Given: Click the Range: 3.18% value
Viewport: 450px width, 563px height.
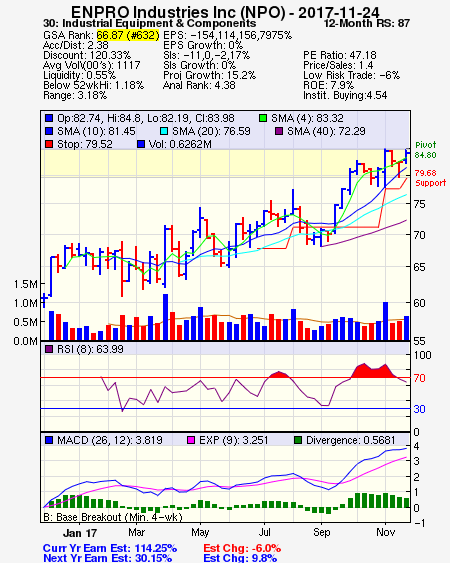Looking at the screenshot, I should [x=75, y=96].
